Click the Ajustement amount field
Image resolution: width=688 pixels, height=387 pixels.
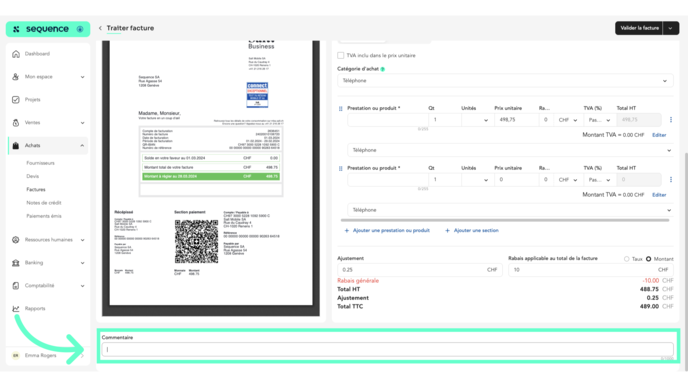pyautogui.click(x=419, y=270)
